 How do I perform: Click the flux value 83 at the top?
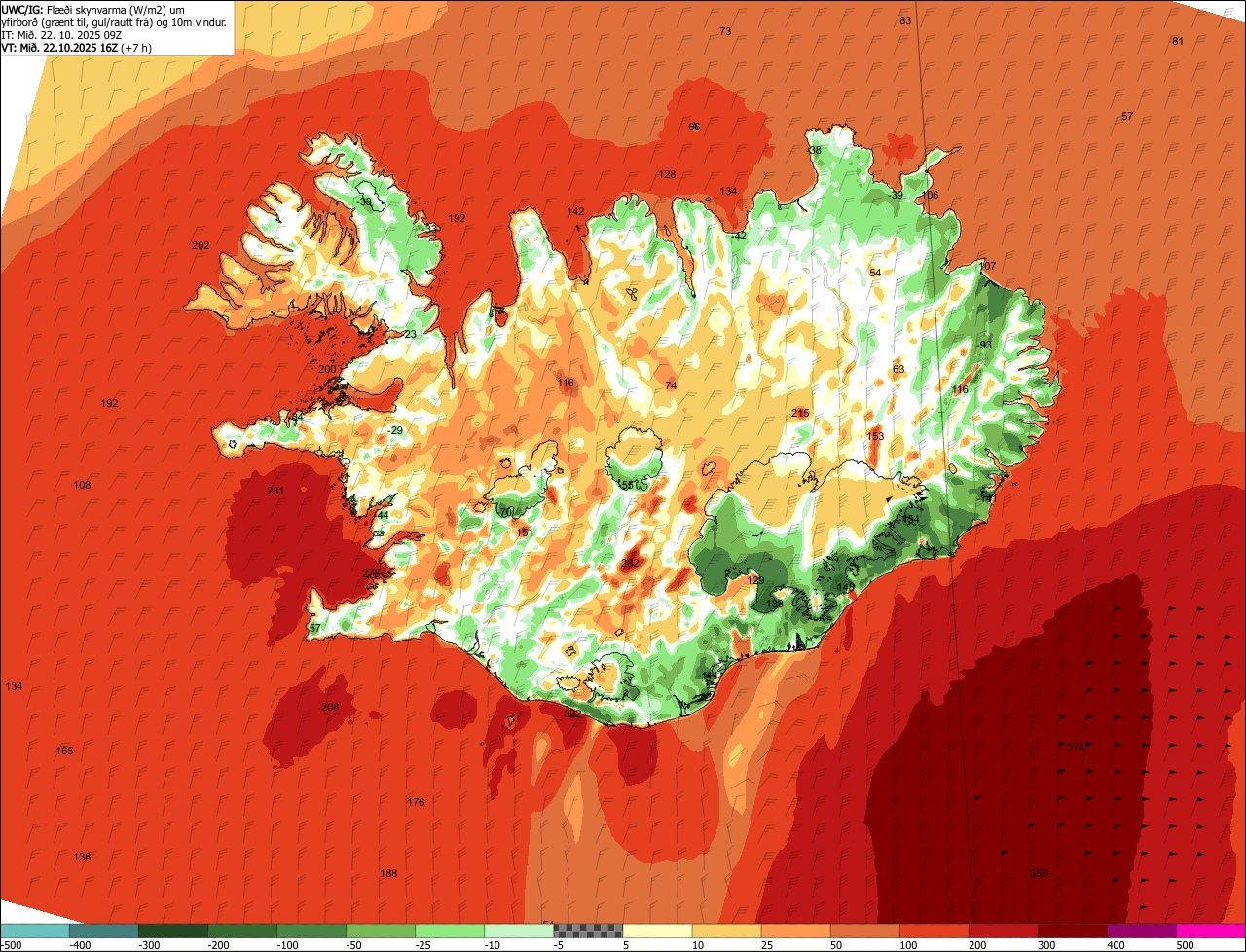905,20
